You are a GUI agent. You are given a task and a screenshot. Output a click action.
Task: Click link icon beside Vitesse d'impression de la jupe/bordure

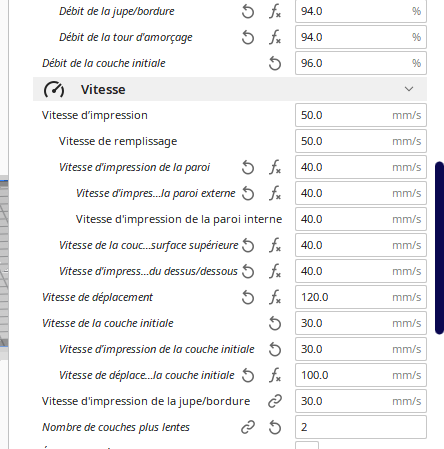275,401
